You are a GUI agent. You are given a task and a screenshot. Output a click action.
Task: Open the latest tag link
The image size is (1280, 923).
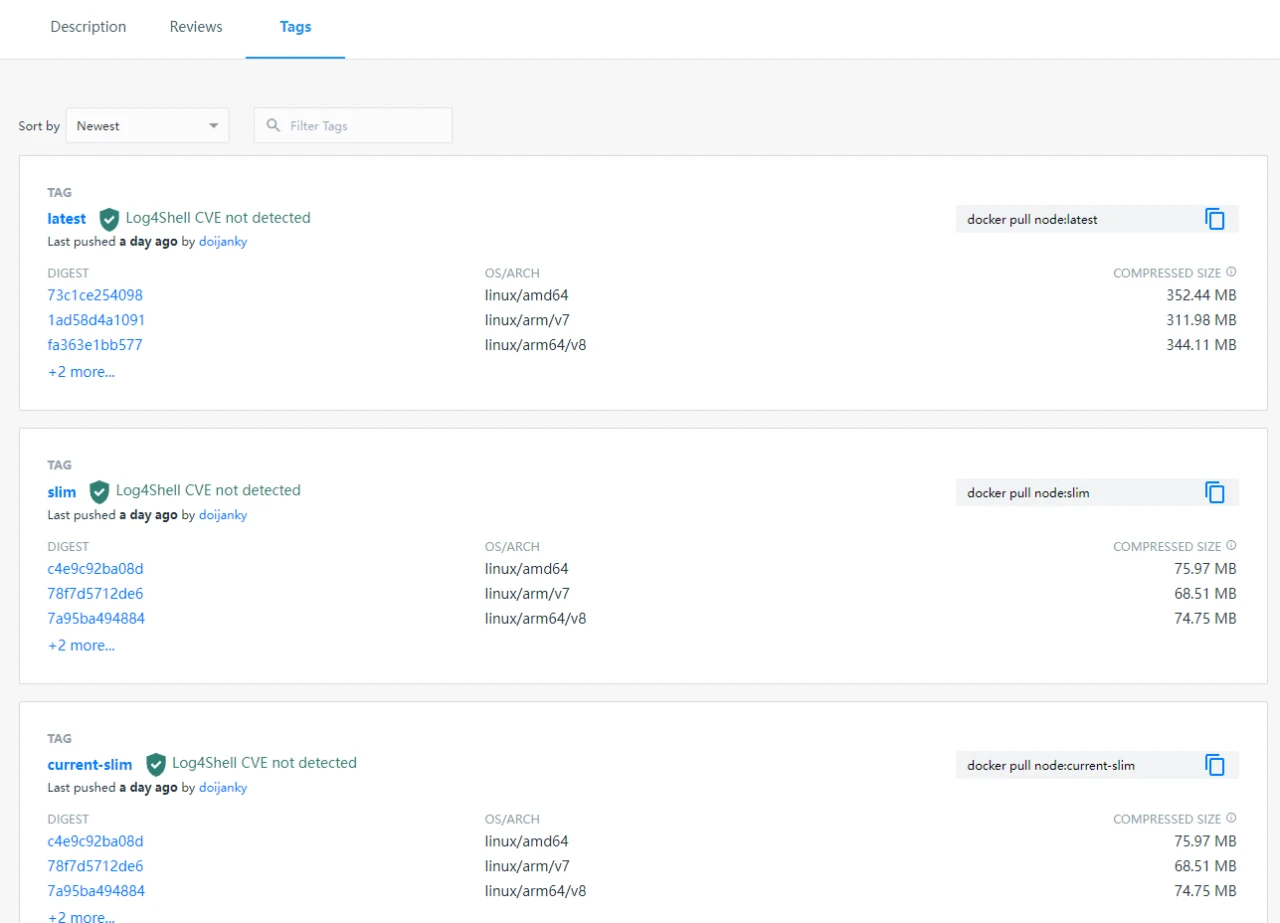tap(67, 219)
